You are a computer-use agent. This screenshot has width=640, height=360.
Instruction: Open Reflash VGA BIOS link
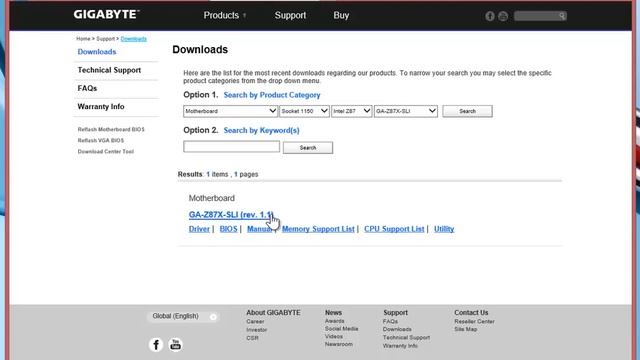(x=100, y=140)
